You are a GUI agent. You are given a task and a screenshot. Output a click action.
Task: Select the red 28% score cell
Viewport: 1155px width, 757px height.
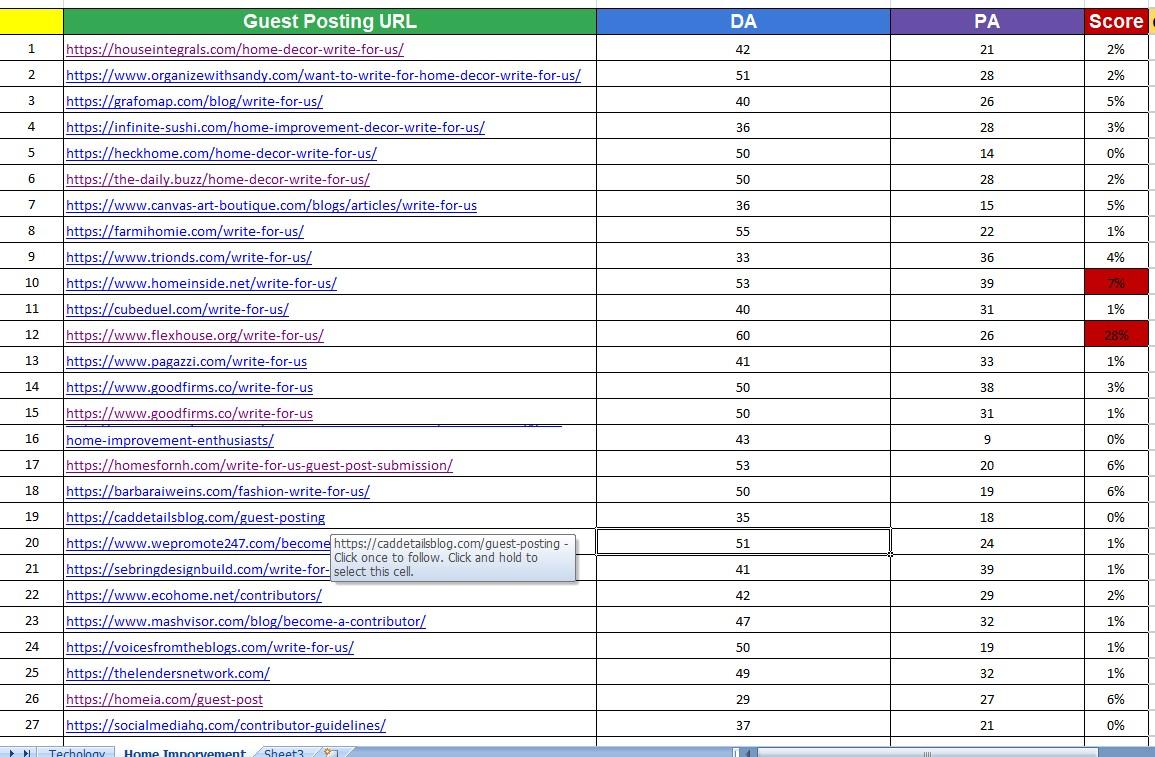(x=1115, y=335)
